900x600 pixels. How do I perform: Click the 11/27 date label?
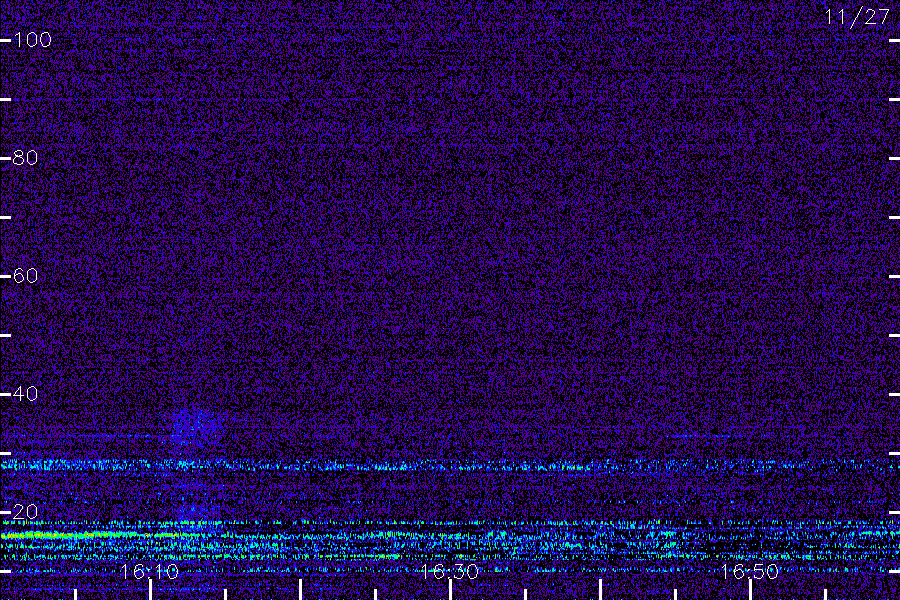coord(857,17)
